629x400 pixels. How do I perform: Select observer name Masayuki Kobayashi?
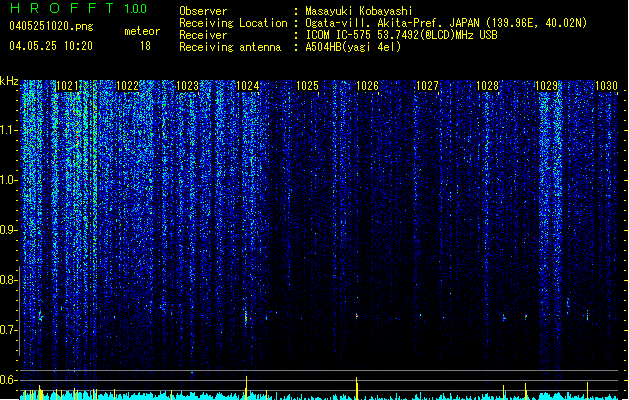359,11
